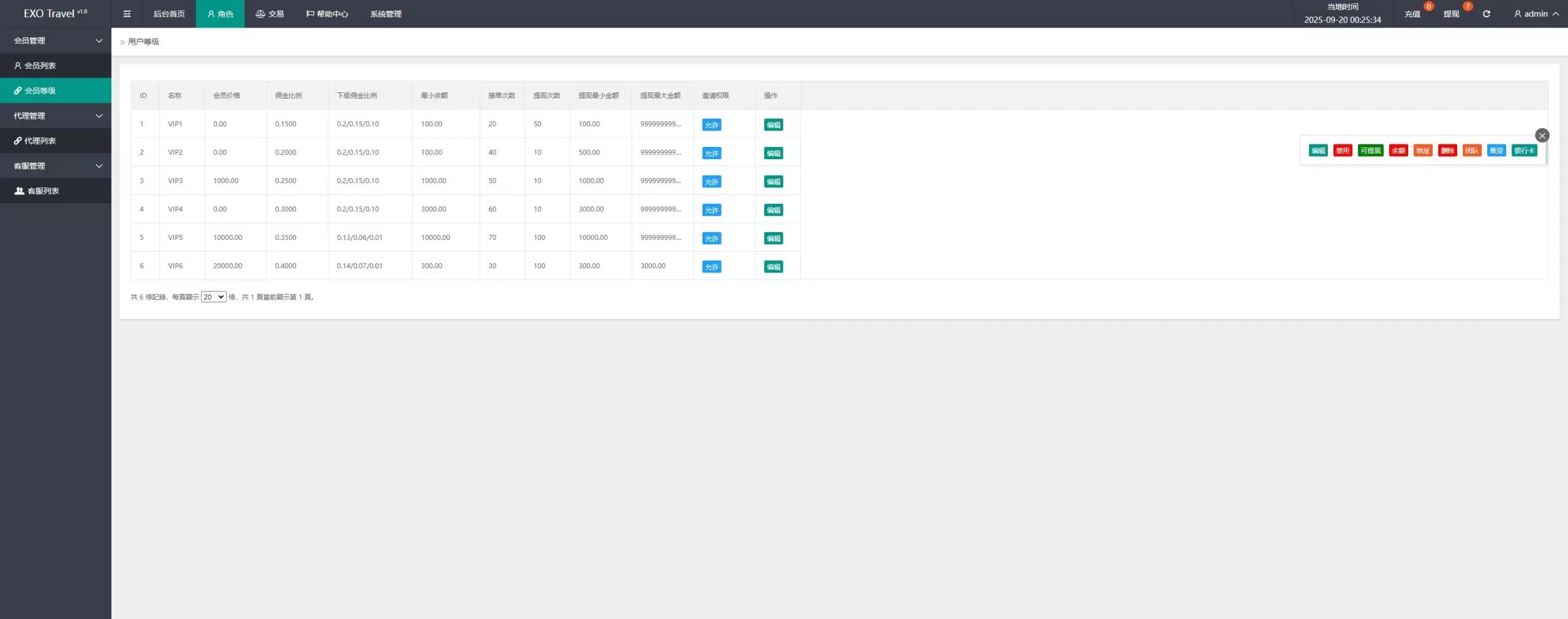Click orange 地址 button in popup
Screen dimensions: 1568x619
1423,151
